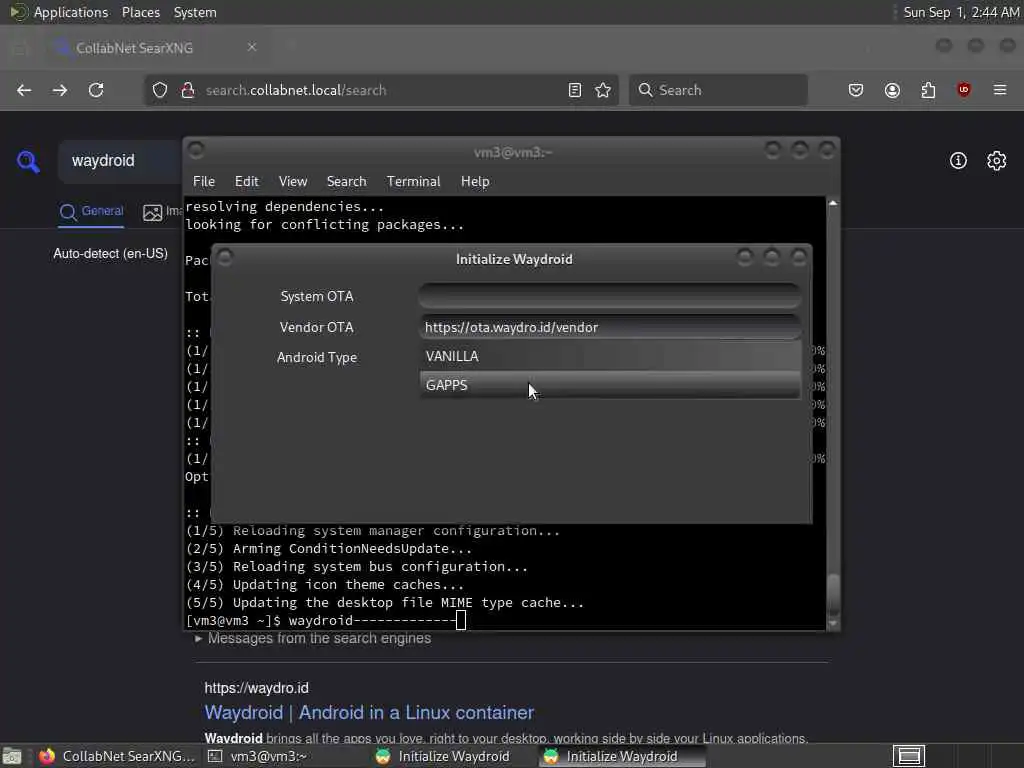Viewport: 1024px width, 768px height.
Task: Click the System OTA input field
Action: coord(610,296)
